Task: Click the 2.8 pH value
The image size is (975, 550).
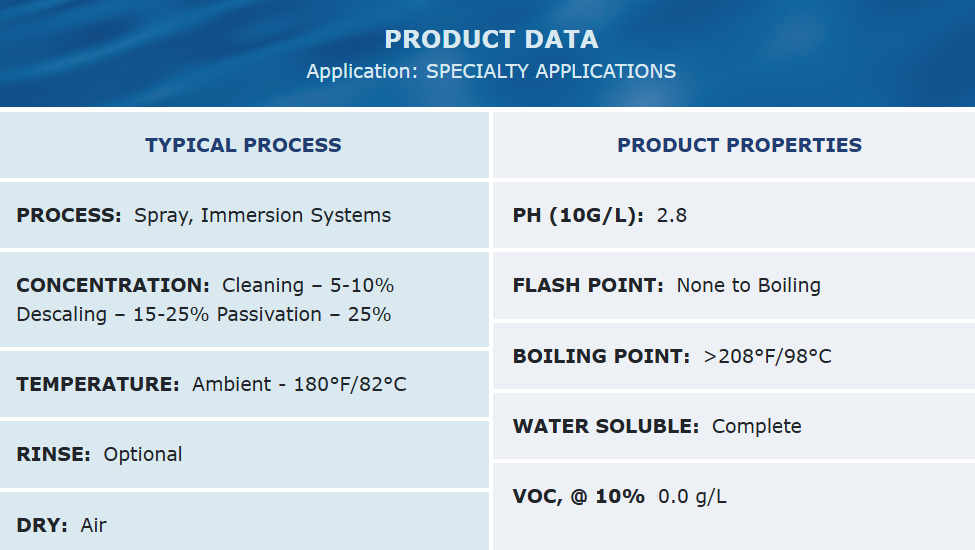Action: pos(671,215)
